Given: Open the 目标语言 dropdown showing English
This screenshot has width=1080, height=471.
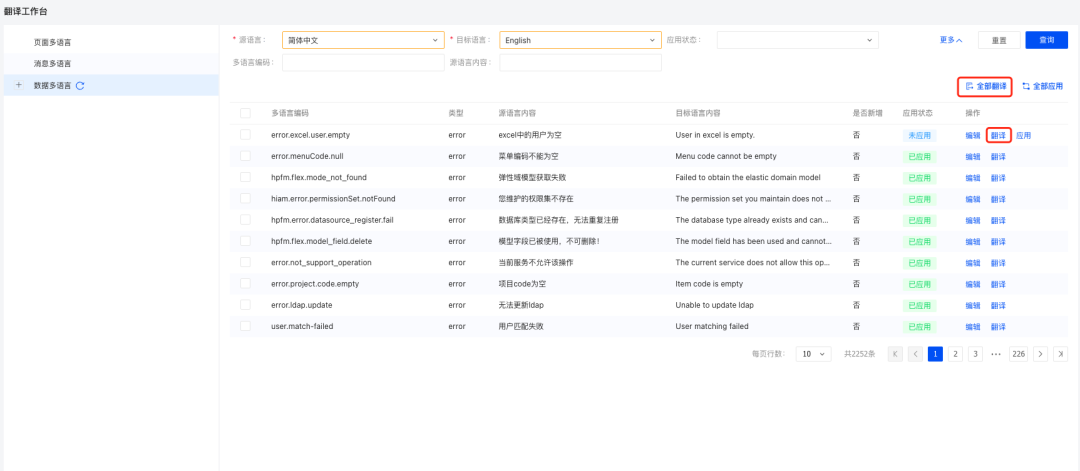Looking at the screenshot, I should pyautogui.click(x=580, y=40).
